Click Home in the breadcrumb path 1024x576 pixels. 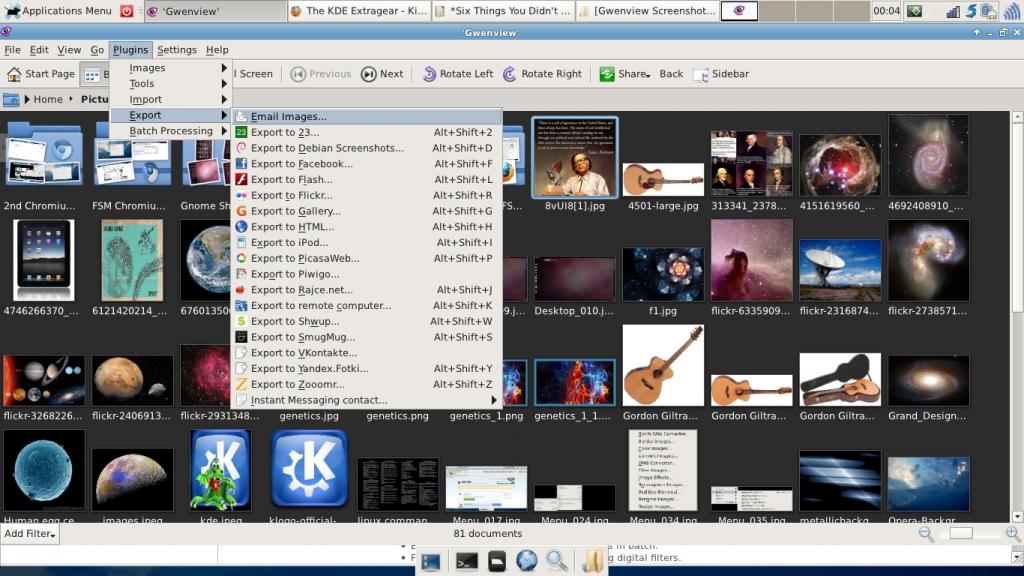48,99
